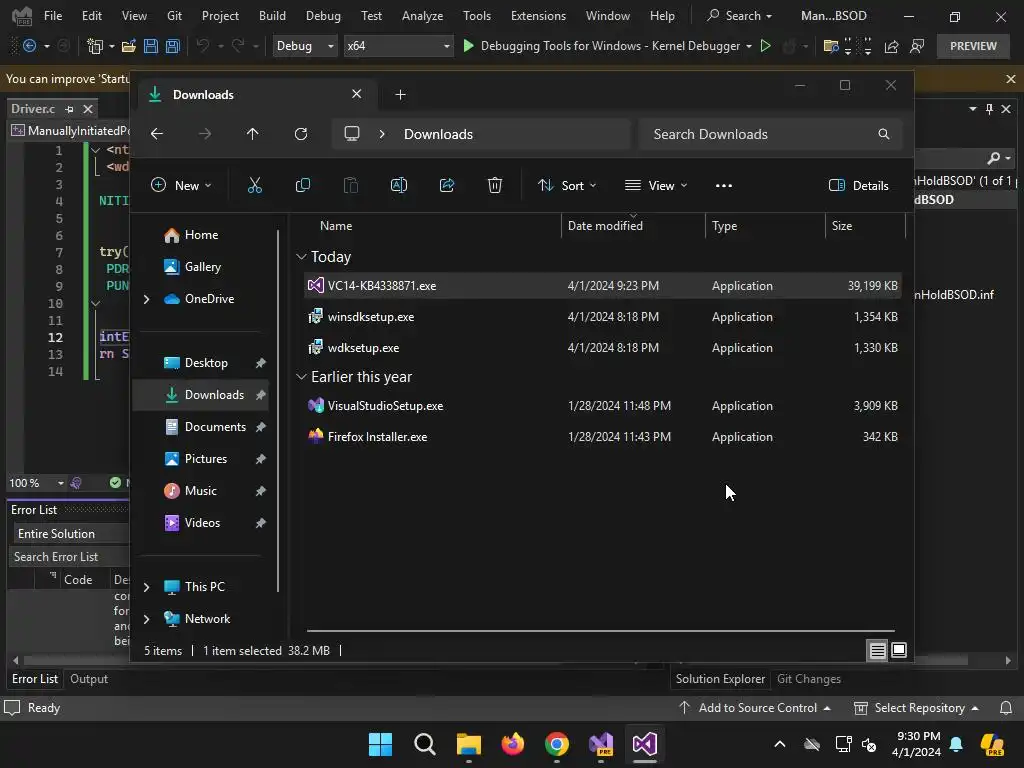Click Visual Studio Save icon in toolbar

coord(151,46)
